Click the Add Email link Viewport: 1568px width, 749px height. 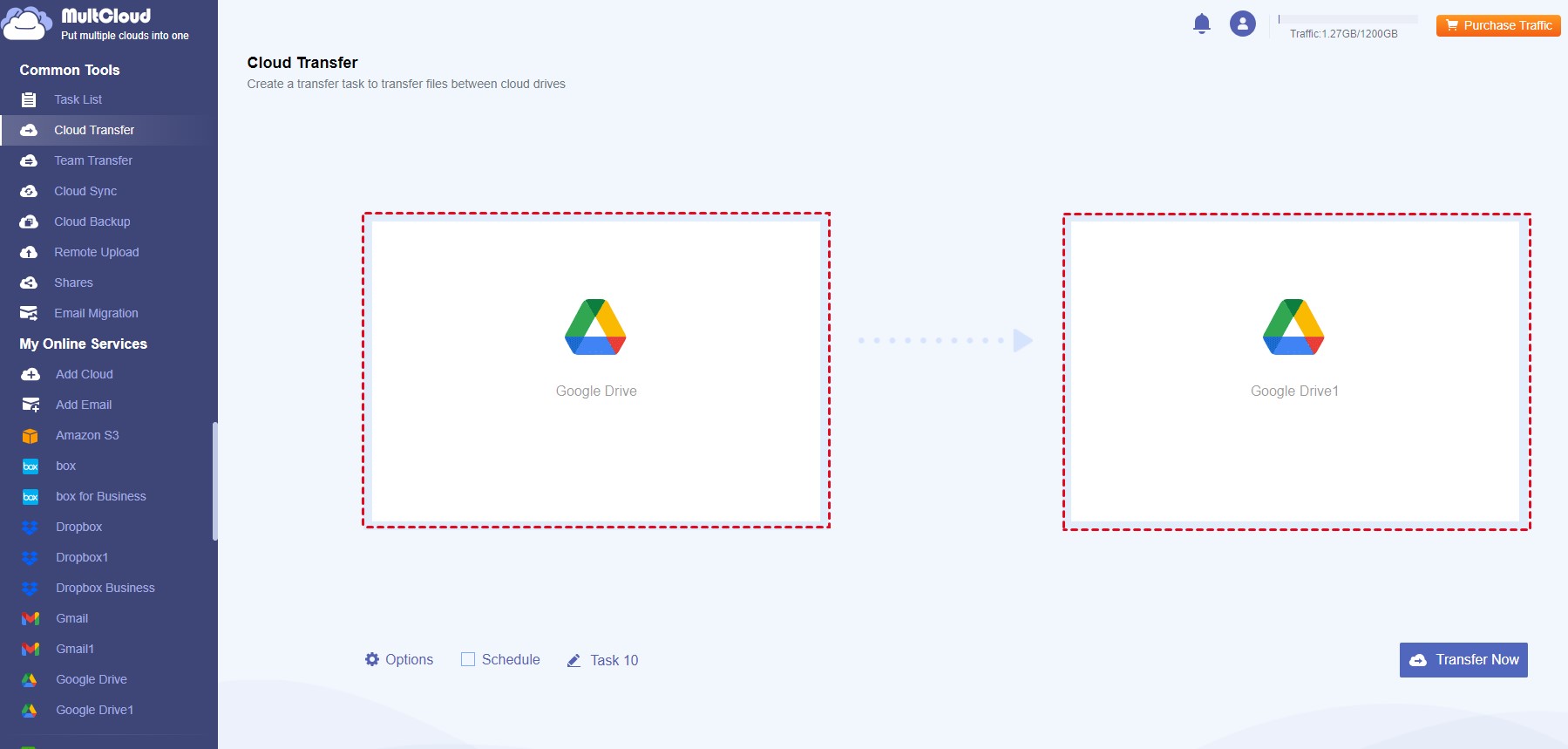84,405
